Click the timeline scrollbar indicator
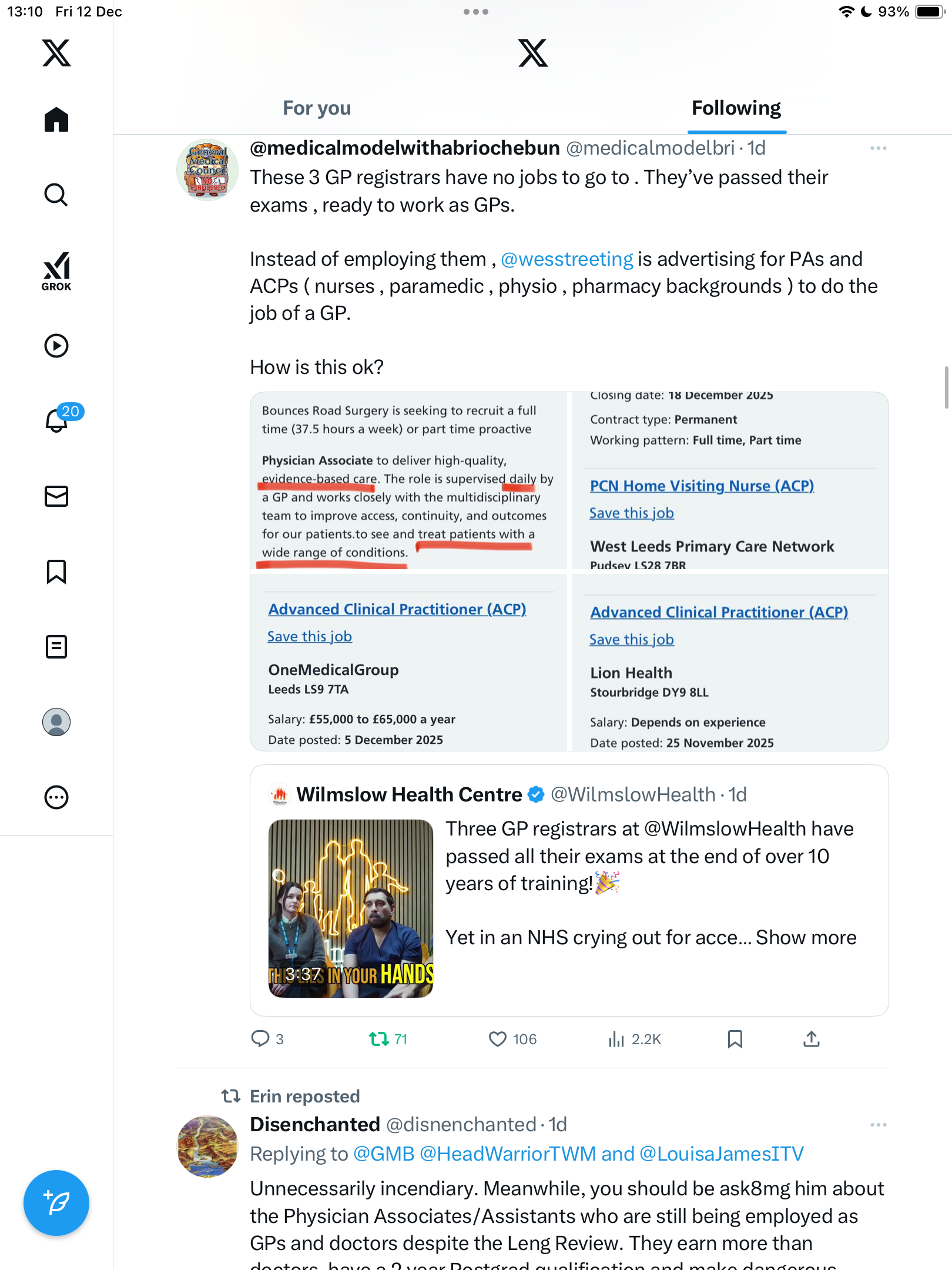This screenshot has height=1270, width=952. point(946,387)
